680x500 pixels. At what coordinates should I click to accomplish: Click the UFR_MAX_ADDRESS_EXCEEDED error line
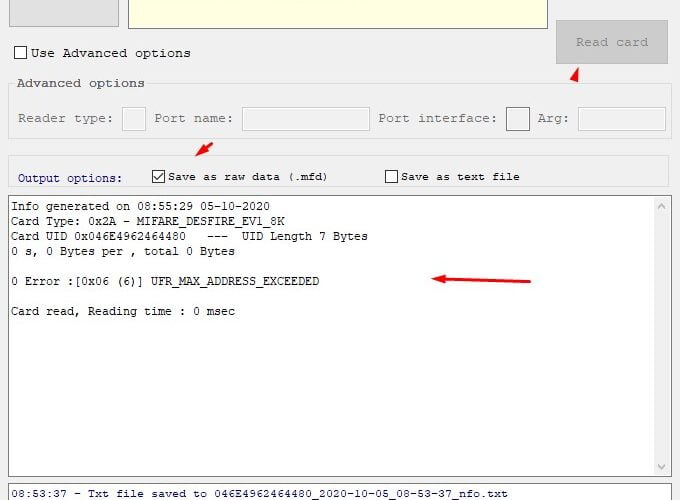[x=165, y=281]
